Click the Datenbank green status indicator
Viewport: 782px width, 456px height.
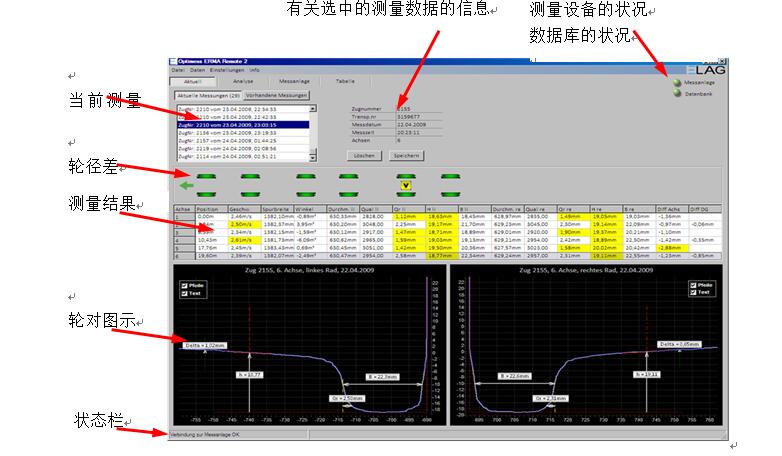pyautogui.click(x=675, y=93)
